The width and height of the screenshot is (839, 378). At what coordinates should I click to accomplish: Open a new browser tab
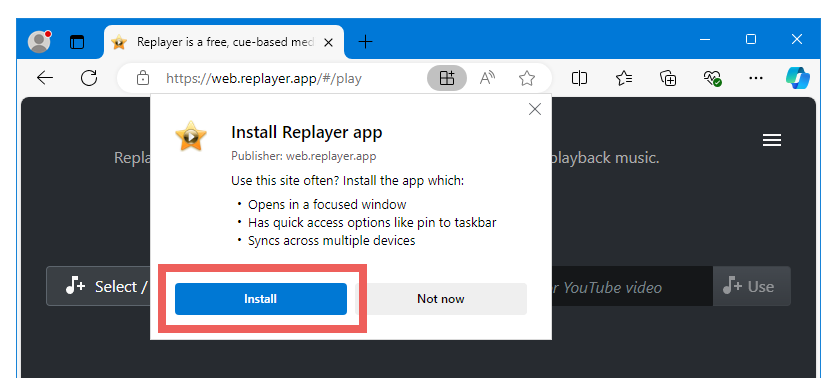pyautogui.click(x=365, y=42)
